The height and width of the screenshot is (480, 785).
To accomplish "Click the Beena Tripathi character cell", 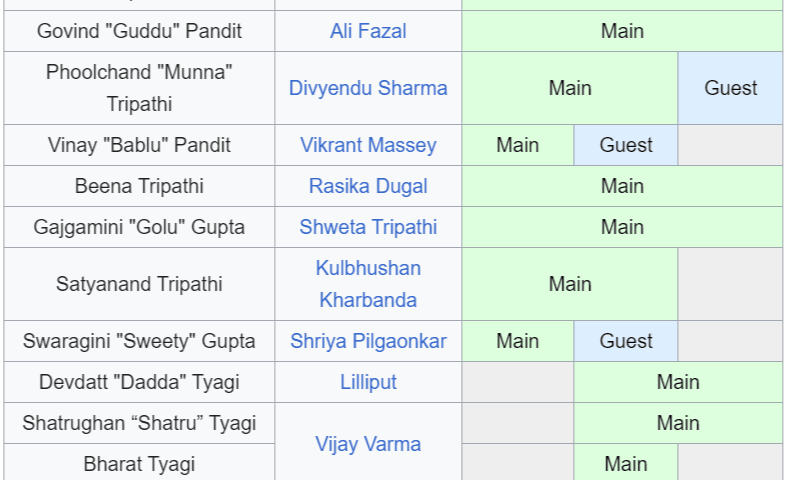I will 139,186.
